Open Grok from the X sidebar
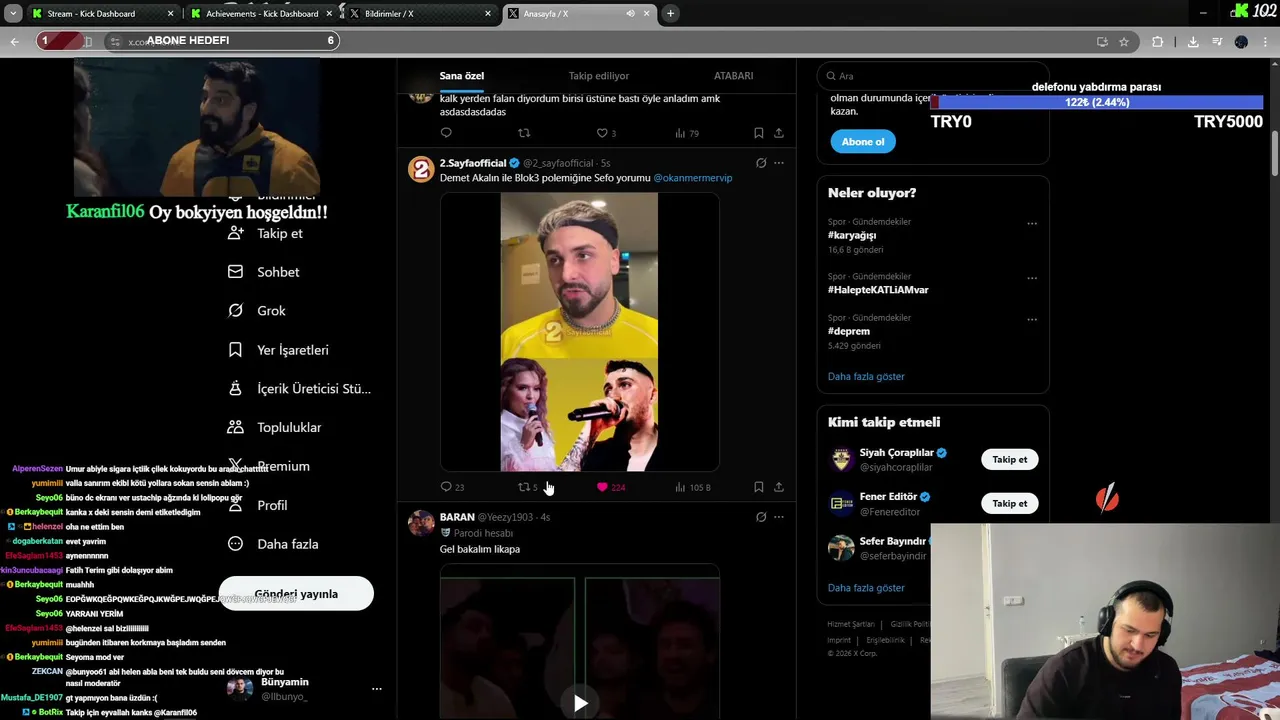This screenshot has width=1280, height=720. tap(257, 311)
